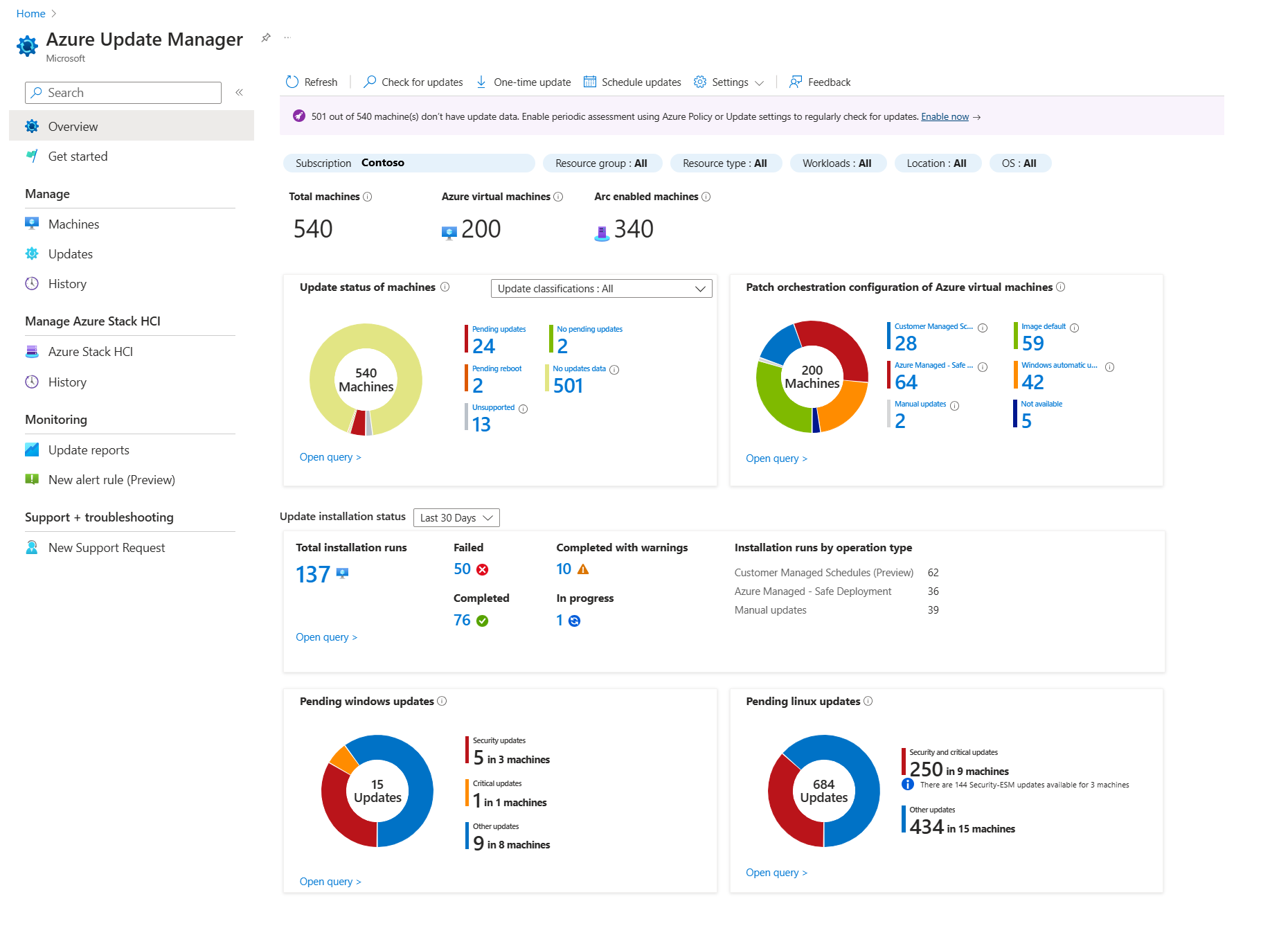Click the Refresh icon in the toolbar
1288x944 pixels.
pyautogui.click(x=292, y=82)
